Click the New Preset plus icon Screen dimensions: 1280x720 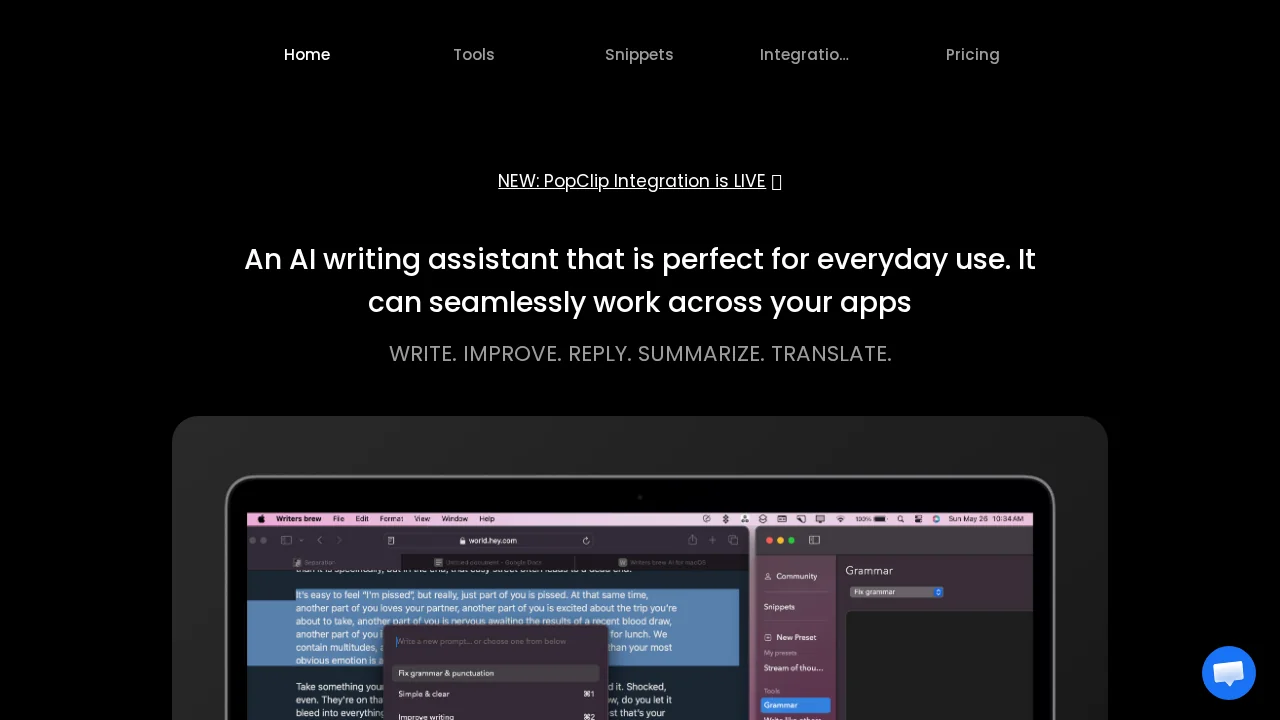click(768, 637)
